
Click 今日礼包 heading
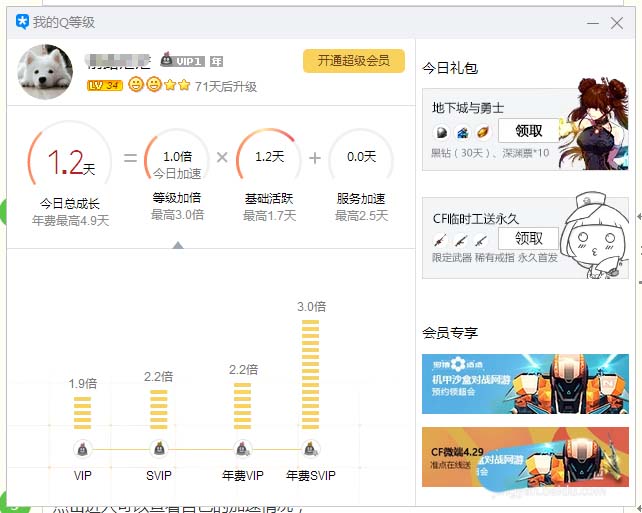click(450, 68)
